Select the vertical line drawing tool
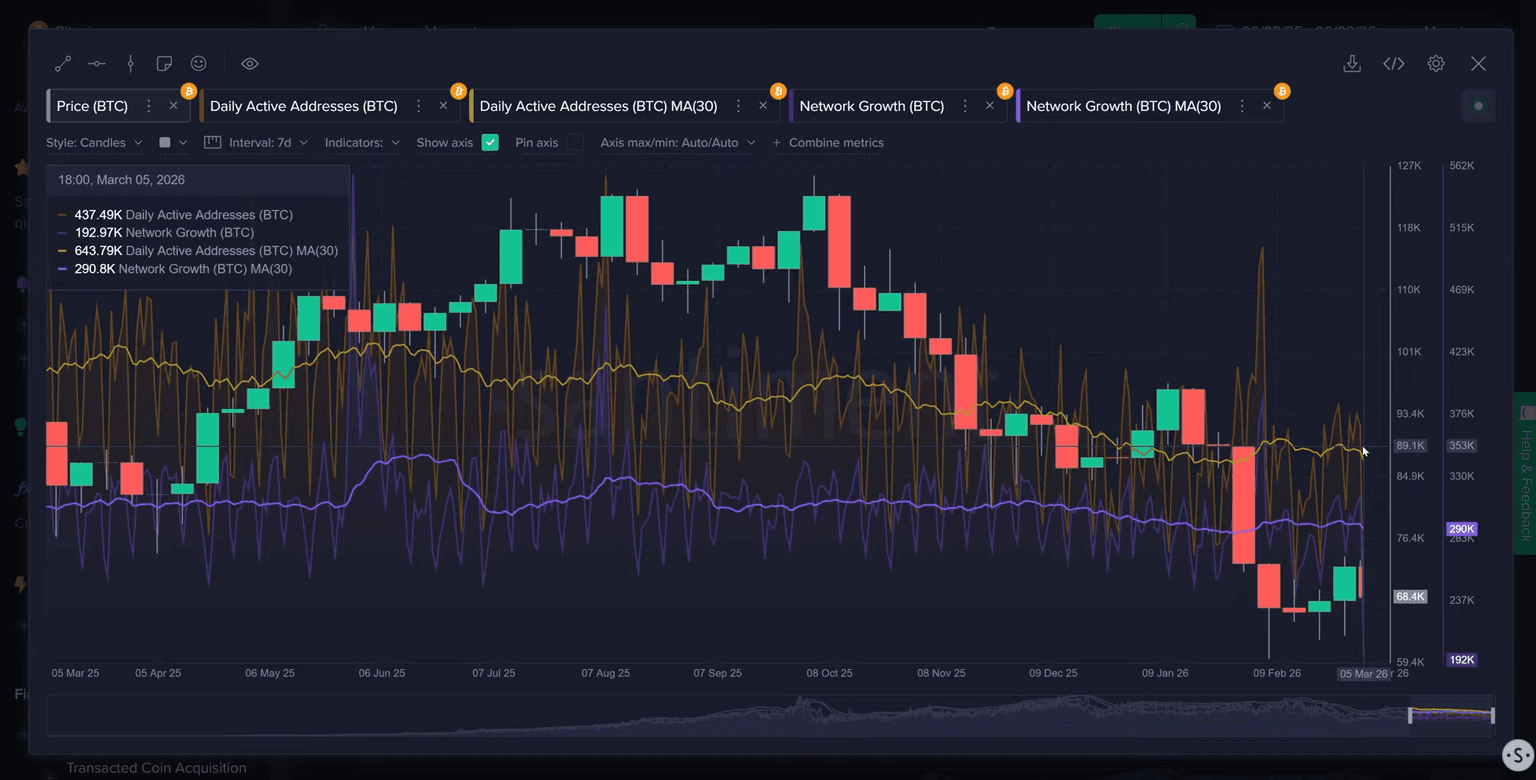1536x780 pixels. (x=131, y=64)
